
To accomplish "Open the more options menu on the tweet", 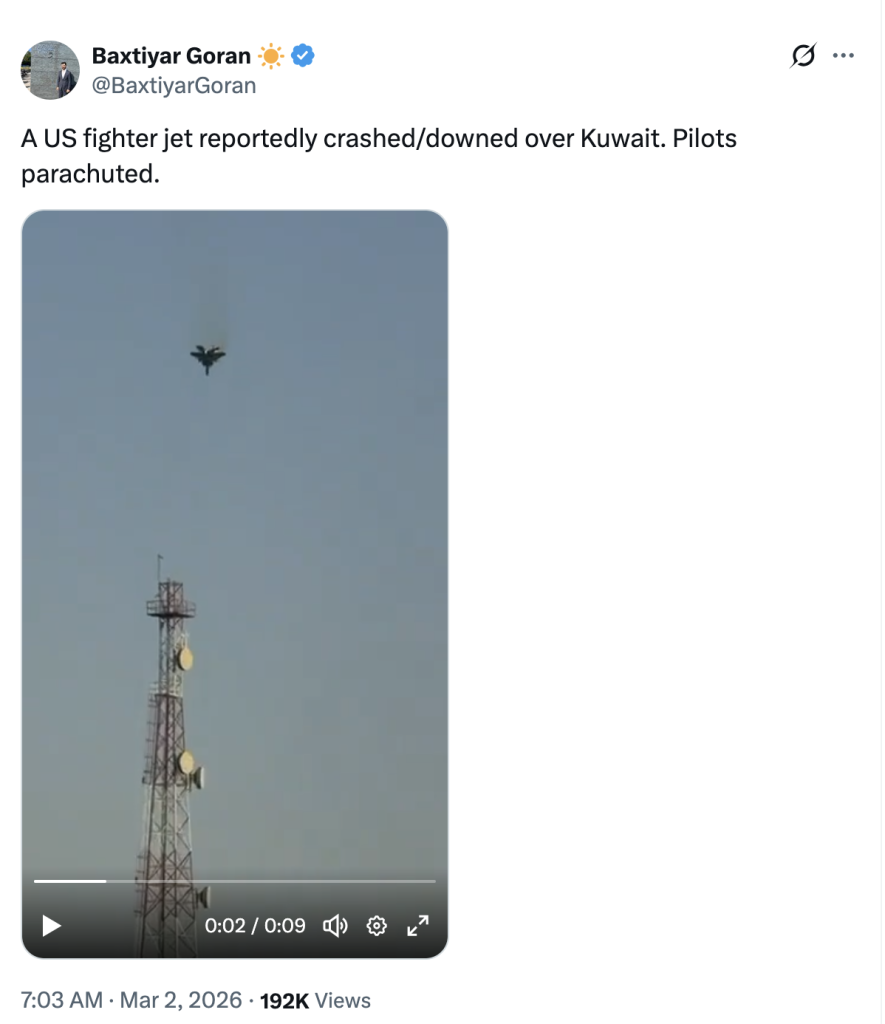I will pos(845,56).
